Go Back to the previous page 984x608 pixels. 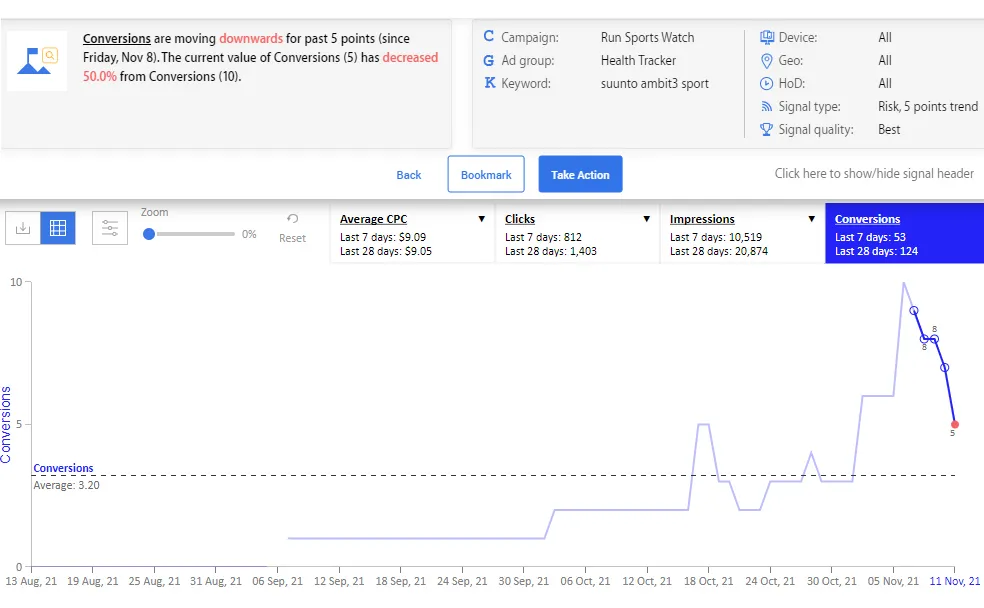409,175
